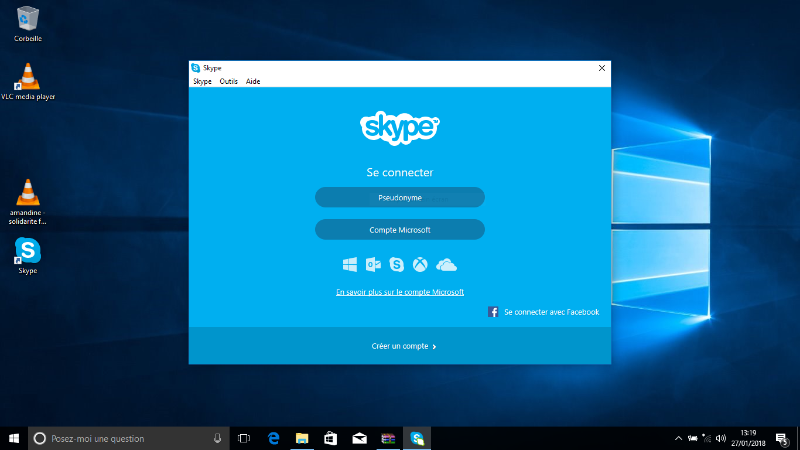Viewport: 800px width, 450px height.
Task: Launch Microsoft Edge from taskbar
Action: [x=273, y=438]
